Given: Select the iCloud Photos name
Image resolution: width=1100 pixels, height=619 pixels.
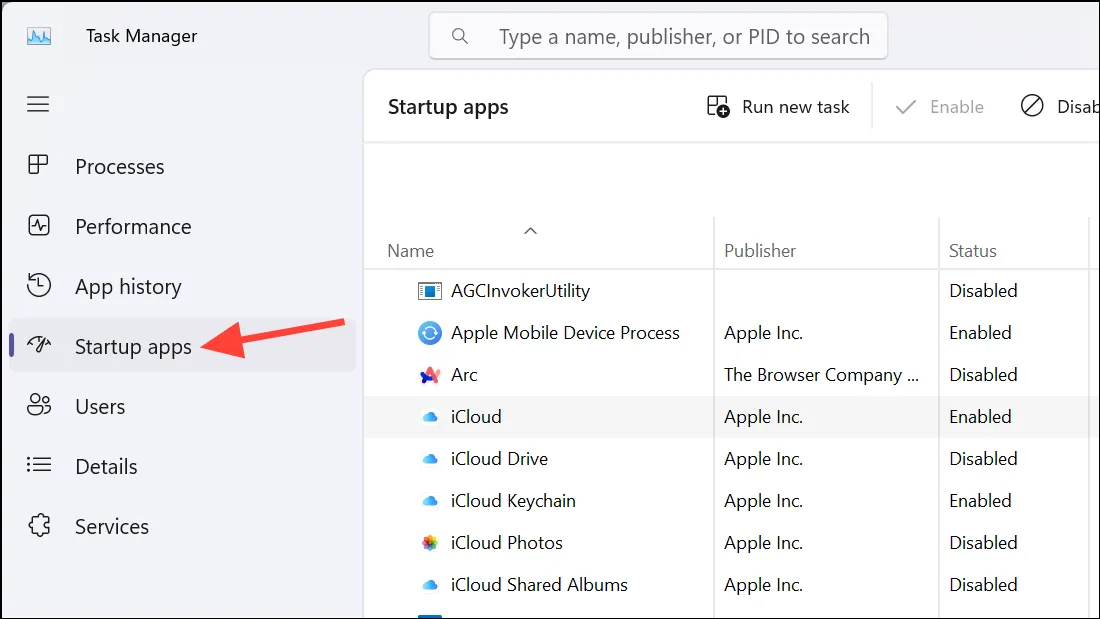Looking at the screenshot, I should pos(507,543).
